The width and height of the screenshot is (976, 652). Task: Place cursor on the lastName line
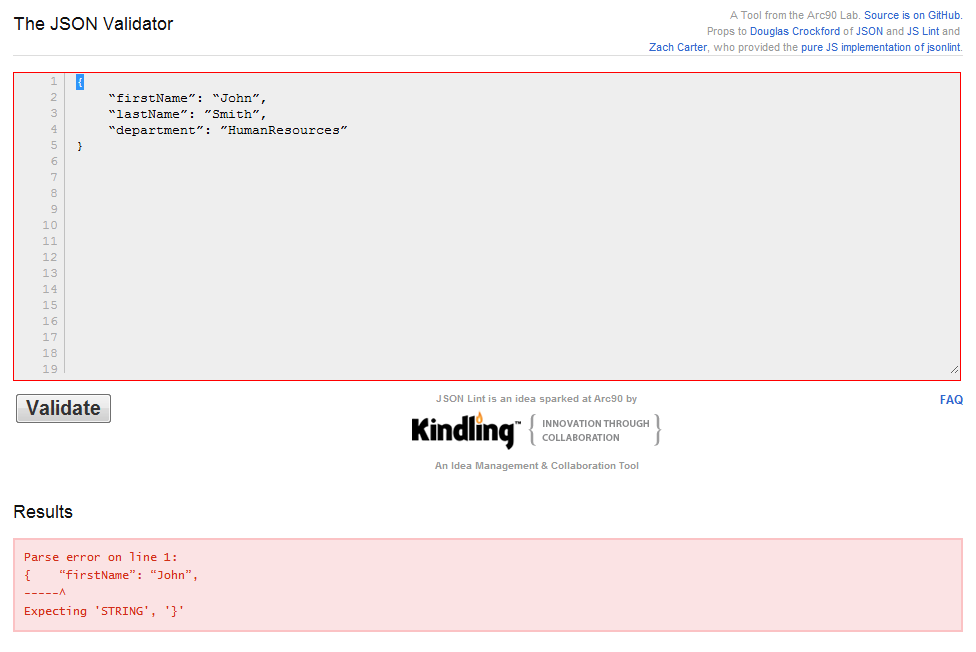[x=187, y=115]
